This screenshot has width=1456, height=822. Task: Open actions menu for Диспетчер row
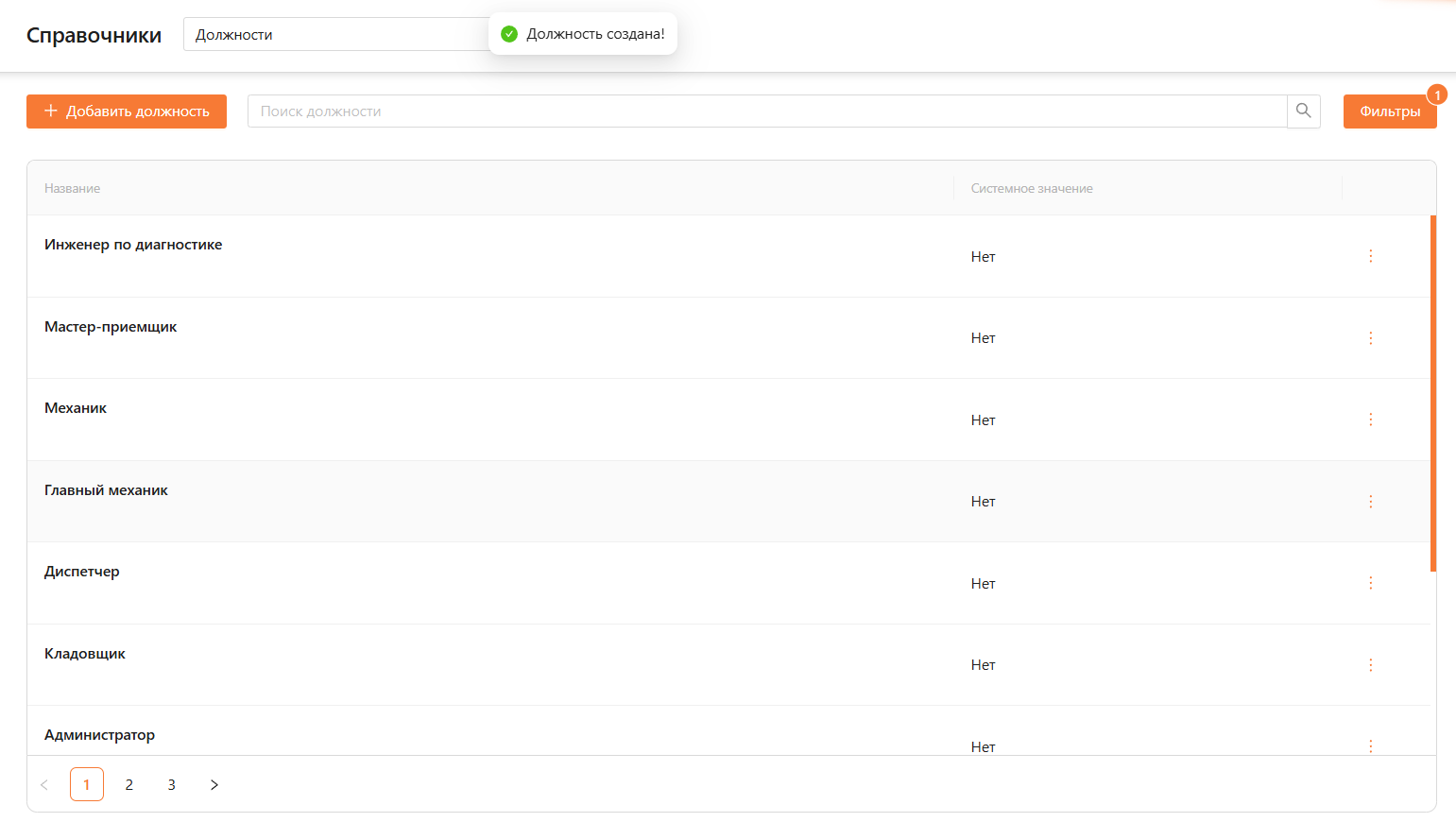pos(1370,583)
